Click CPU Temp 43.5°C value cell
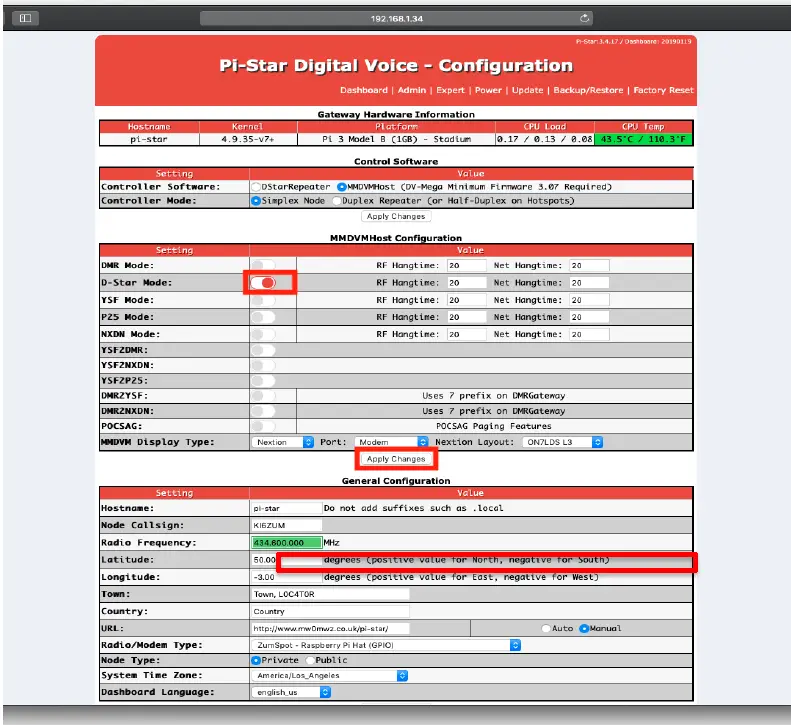This screenshot has height=725, width=791. [643, 139]
